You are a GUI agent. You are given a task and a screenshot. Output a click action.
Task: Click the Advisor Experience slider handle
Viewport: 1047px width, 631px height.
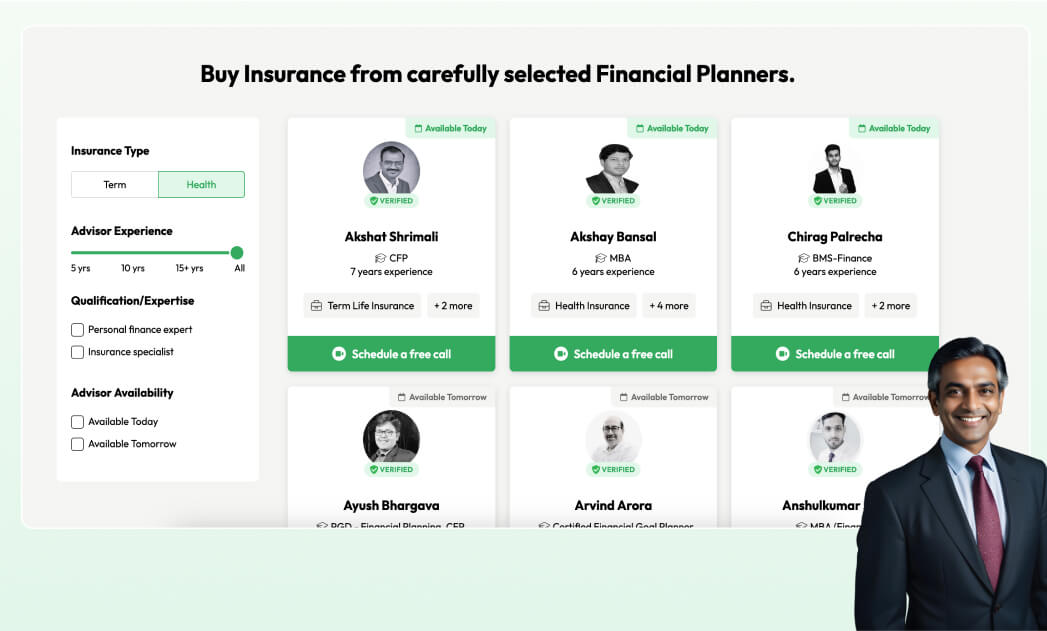click(x=236, y=252)
